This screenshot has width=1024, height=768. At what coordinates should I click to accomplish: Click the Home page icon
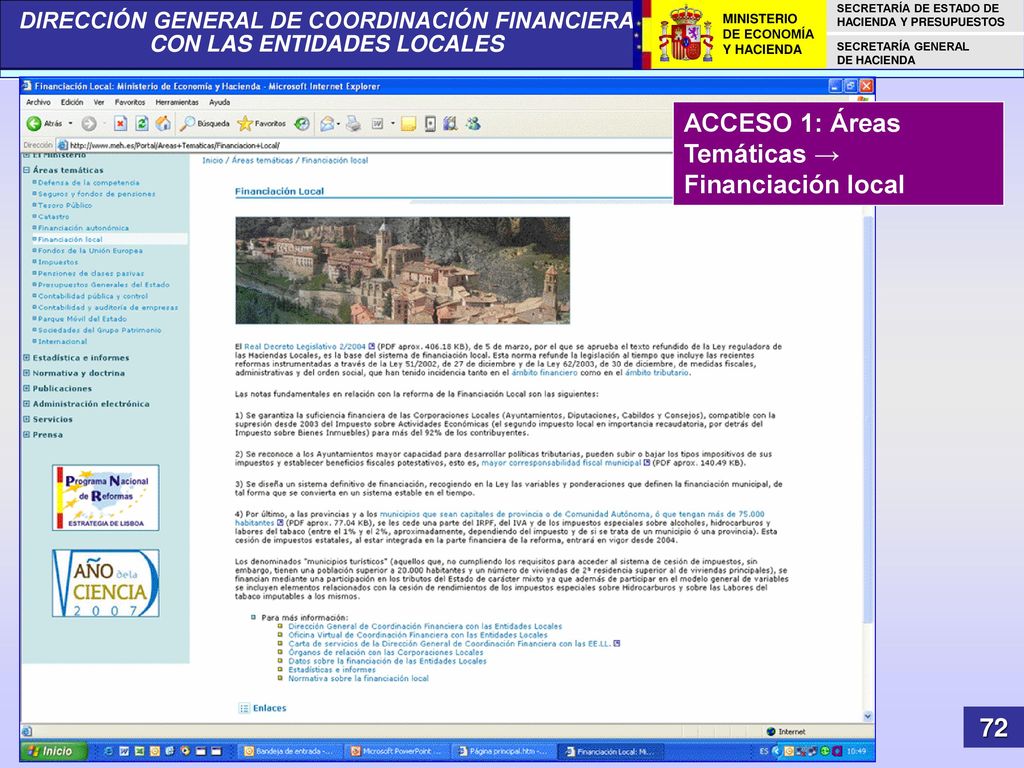pos(163,123)
